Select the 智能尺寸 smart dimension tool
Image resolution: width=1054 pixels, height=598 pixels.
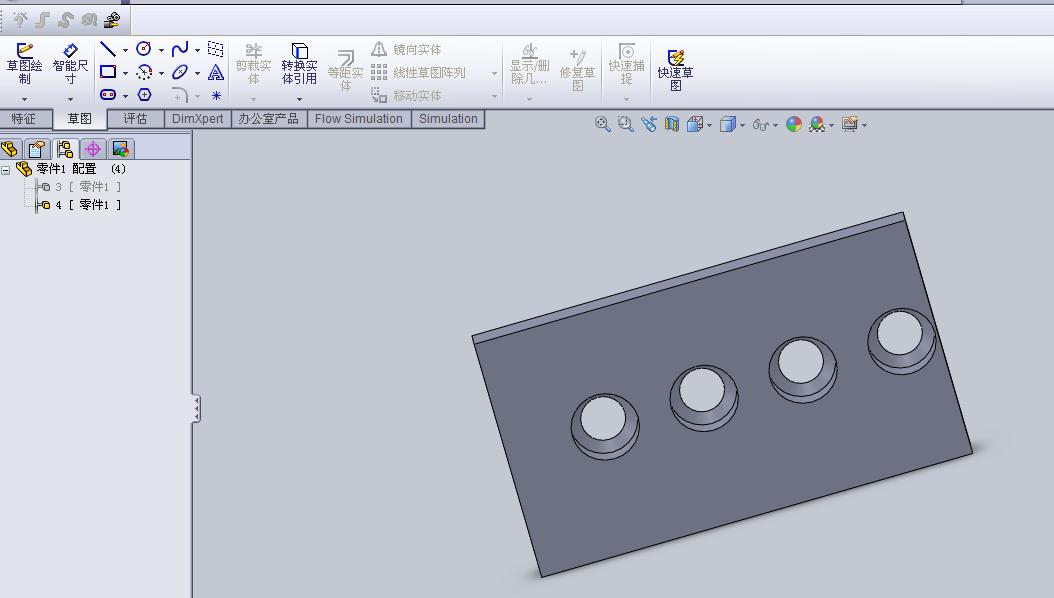70,64
